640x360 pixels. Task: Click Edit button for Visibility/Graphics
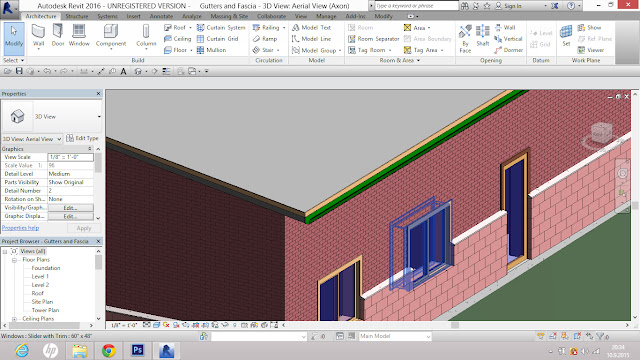pyautogui.click(x=70, y=208)
